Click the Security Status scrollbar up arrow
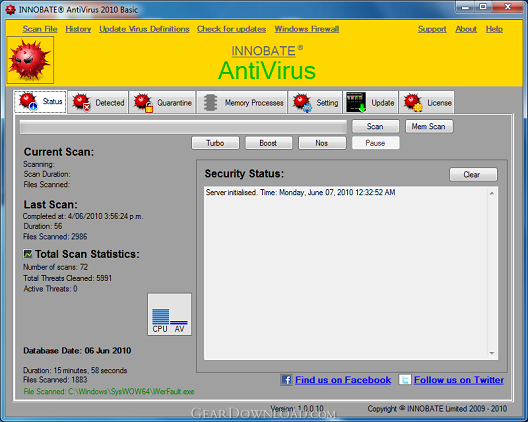Screen dimensions: 528x422 492,193
